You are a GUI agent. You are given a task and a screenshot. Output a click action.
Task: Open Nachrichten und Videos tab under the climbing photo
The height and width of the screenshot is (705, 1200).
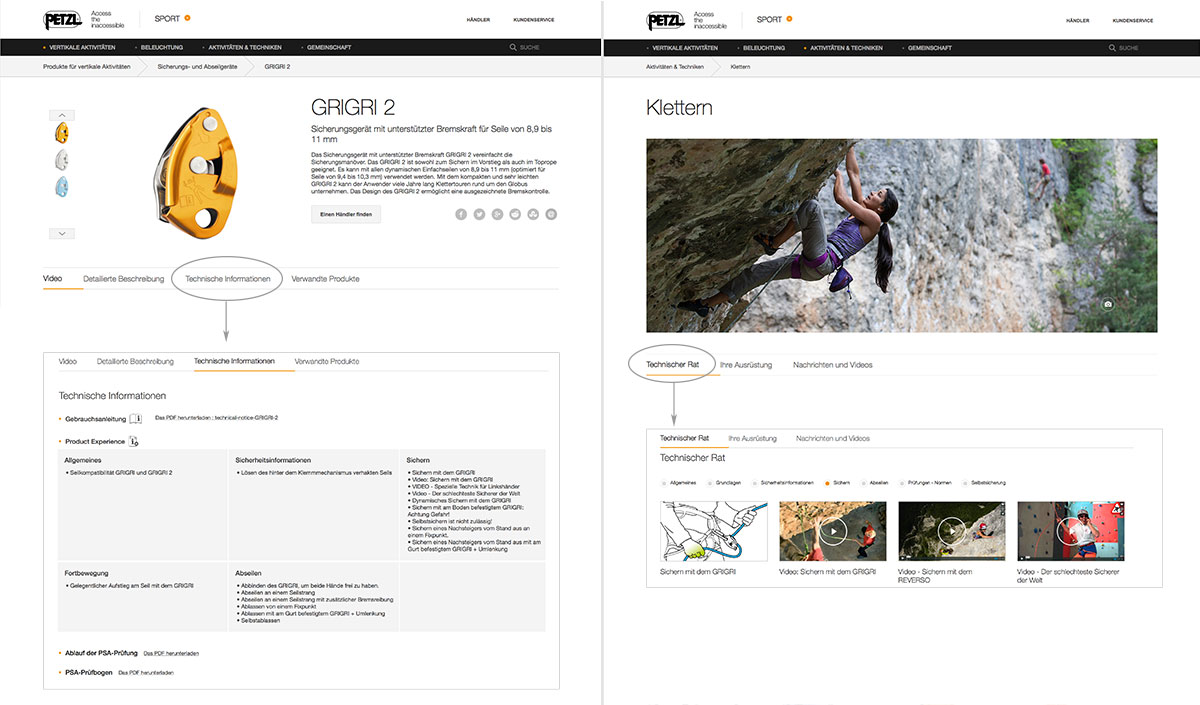[x=833, y=365]
